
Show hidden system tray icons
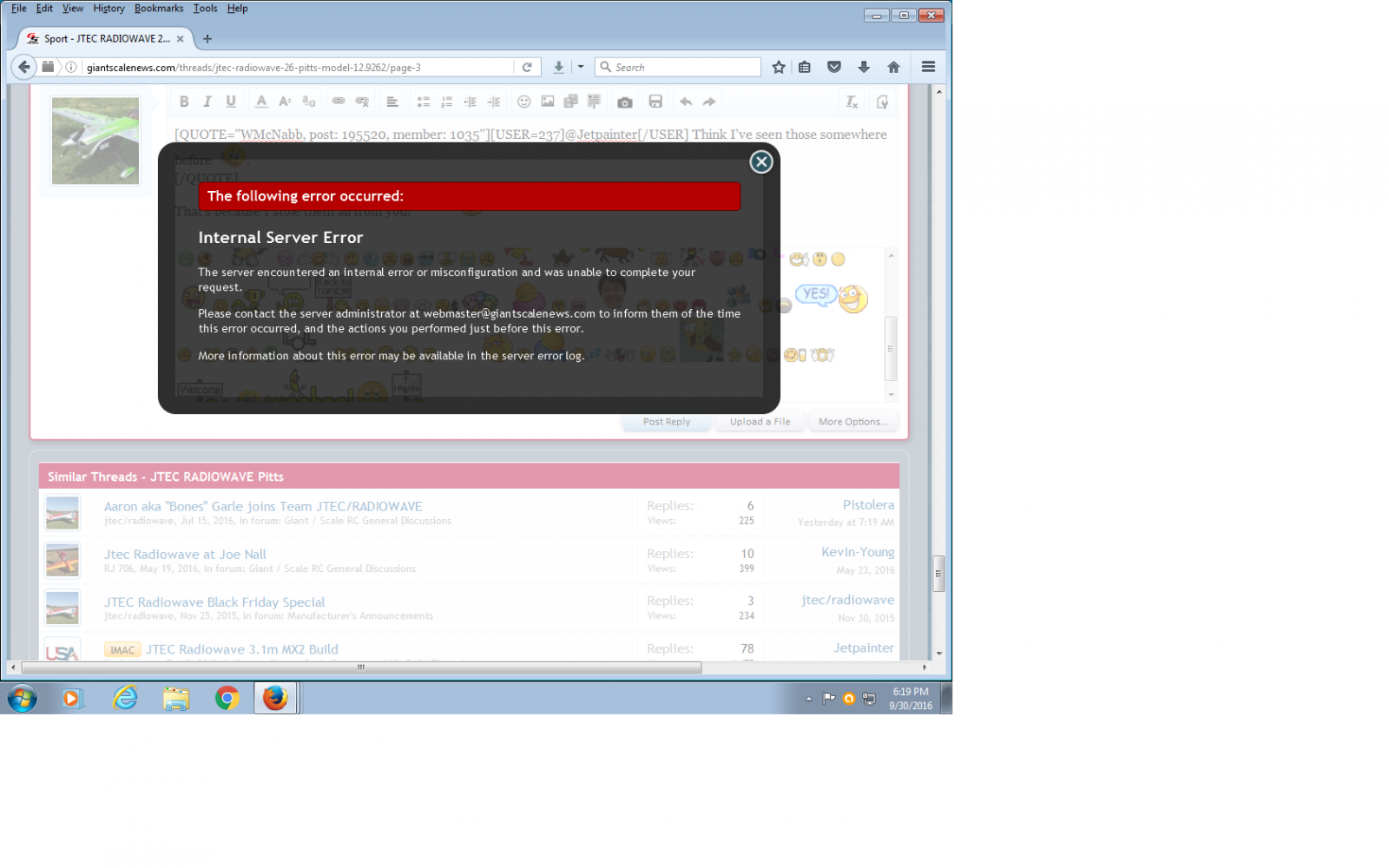[x=808, y=699]
